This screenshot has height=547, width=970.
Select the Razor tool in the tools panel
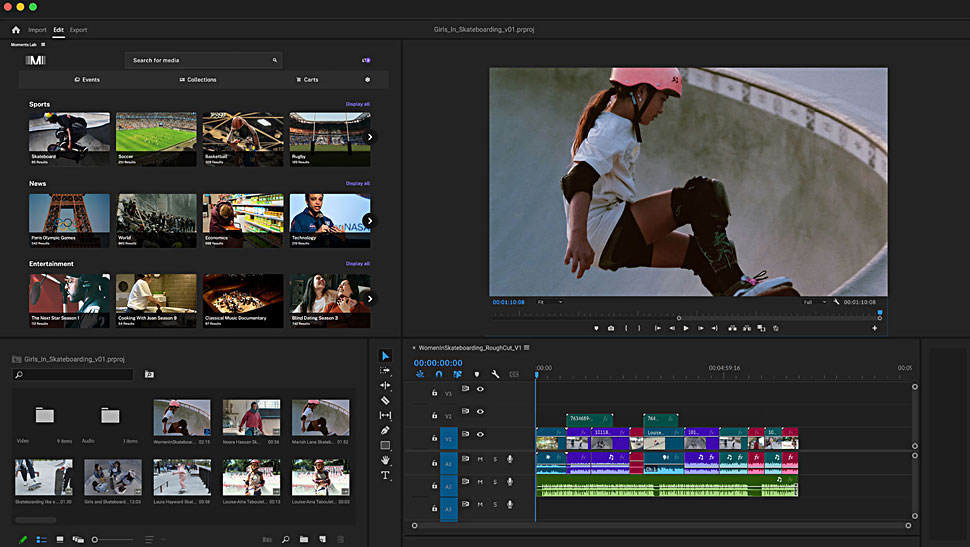[386, 400]
